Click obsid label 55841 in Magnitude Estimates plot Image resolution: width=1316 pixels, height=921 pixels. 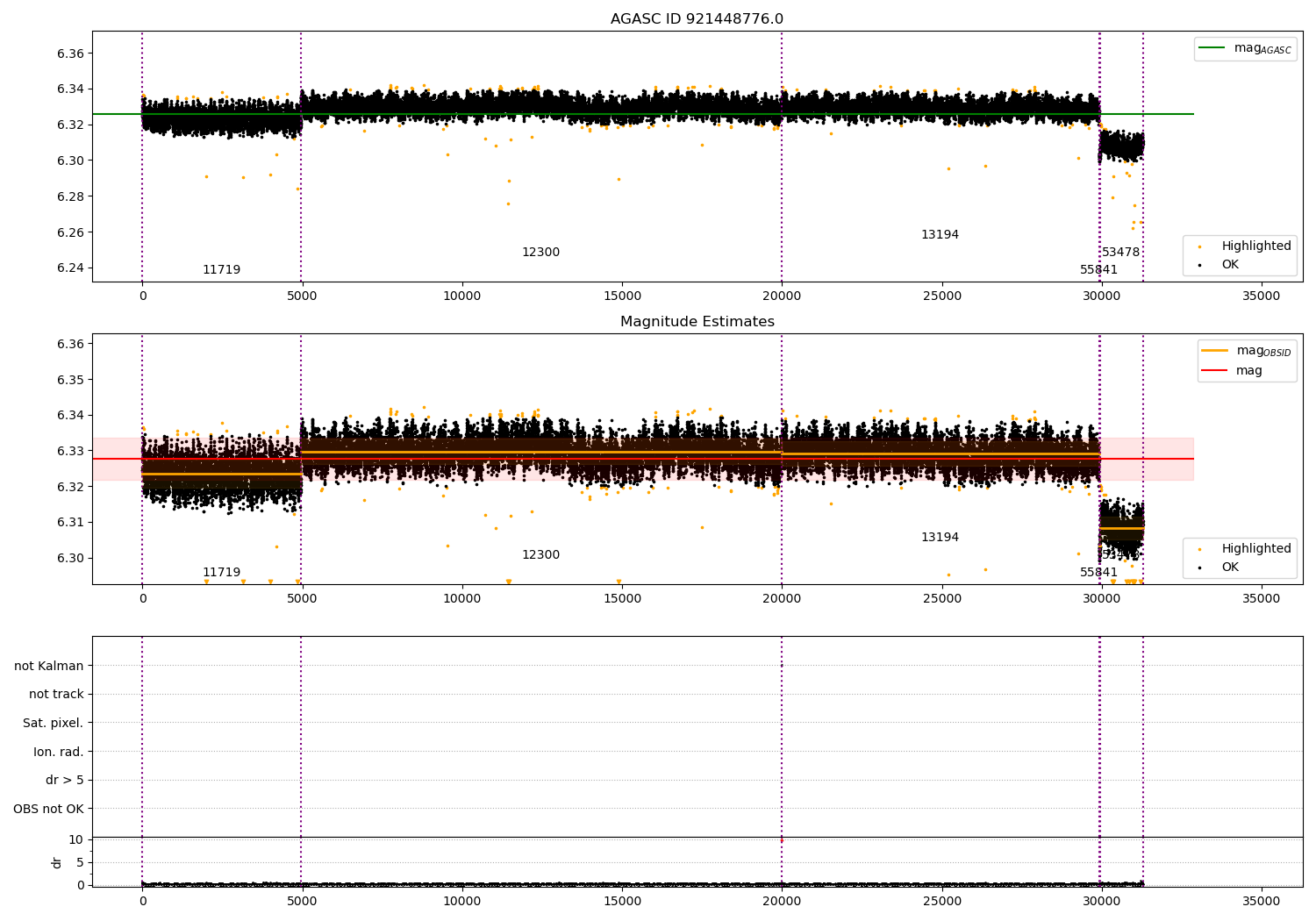click(1098, 573)
